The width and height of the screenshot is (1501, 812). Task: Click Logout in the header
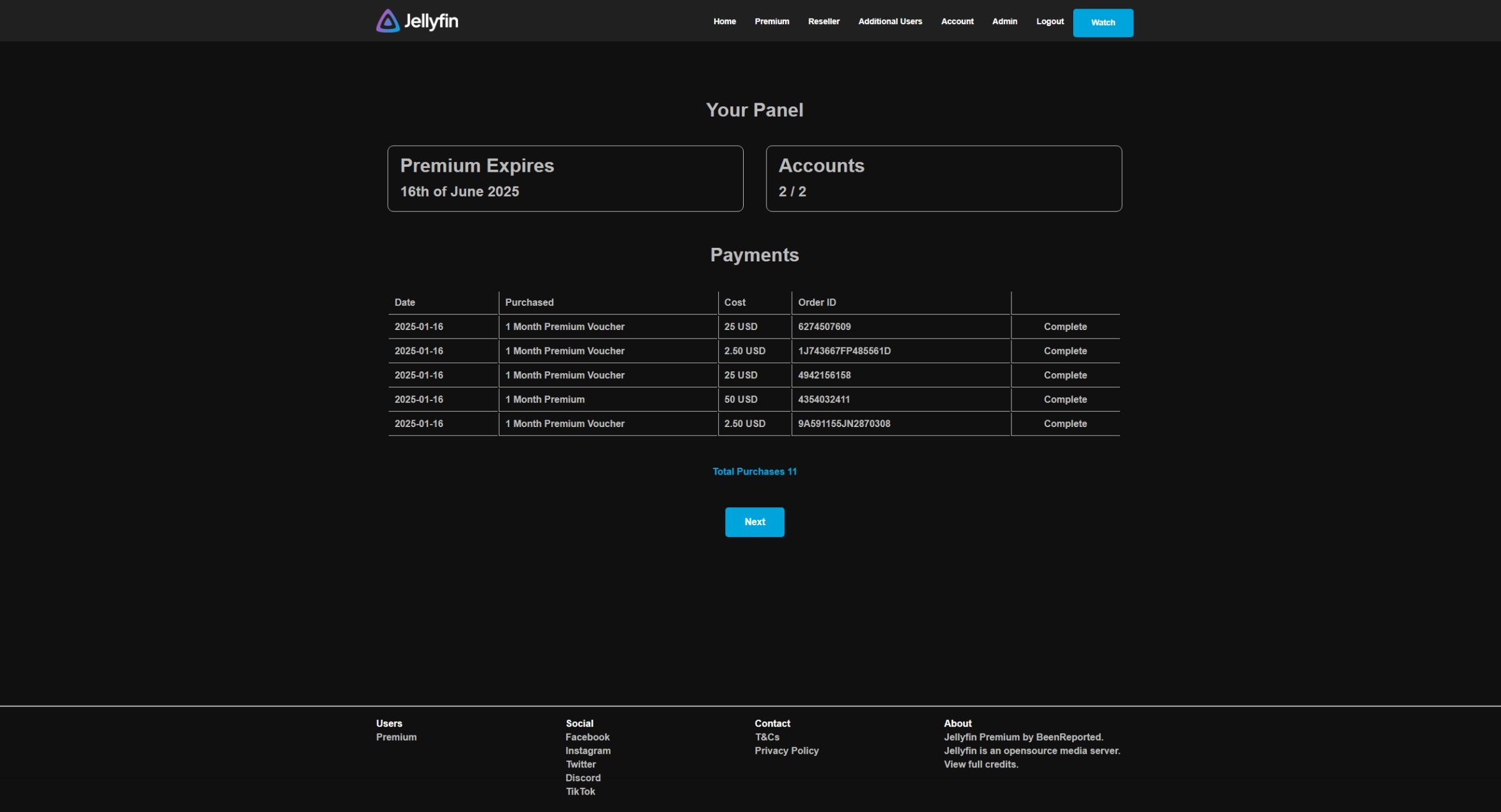point(1050,22)
